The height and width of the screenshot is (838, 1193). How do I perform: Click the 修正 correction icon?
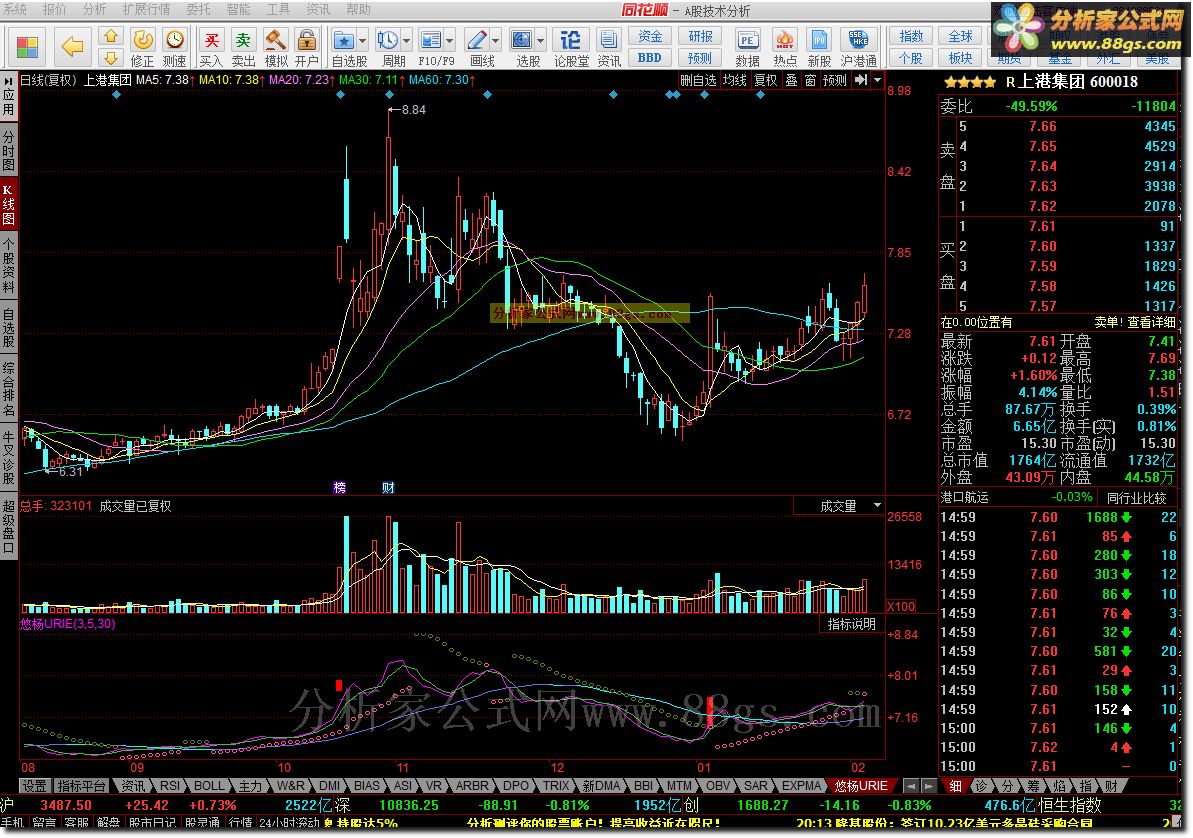point(142,40)
